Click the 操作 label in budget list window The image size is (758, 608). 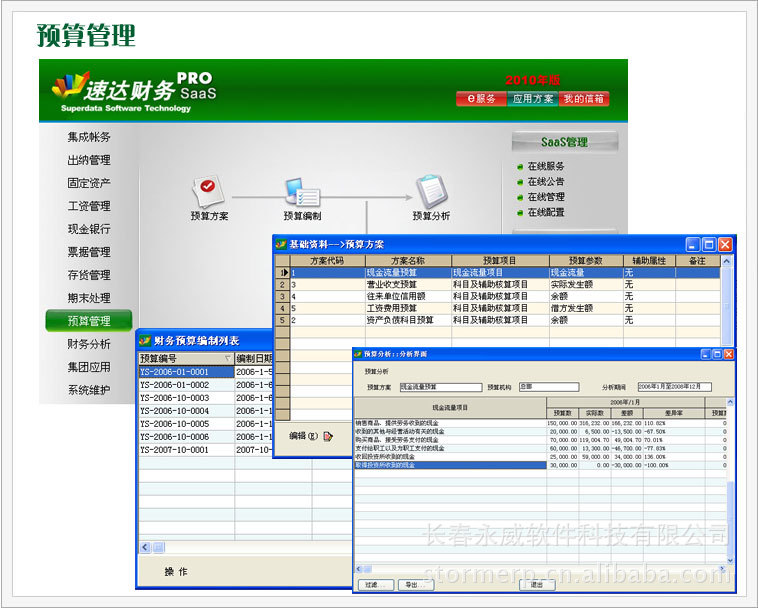pyautogui.click(x=175, y=572)
